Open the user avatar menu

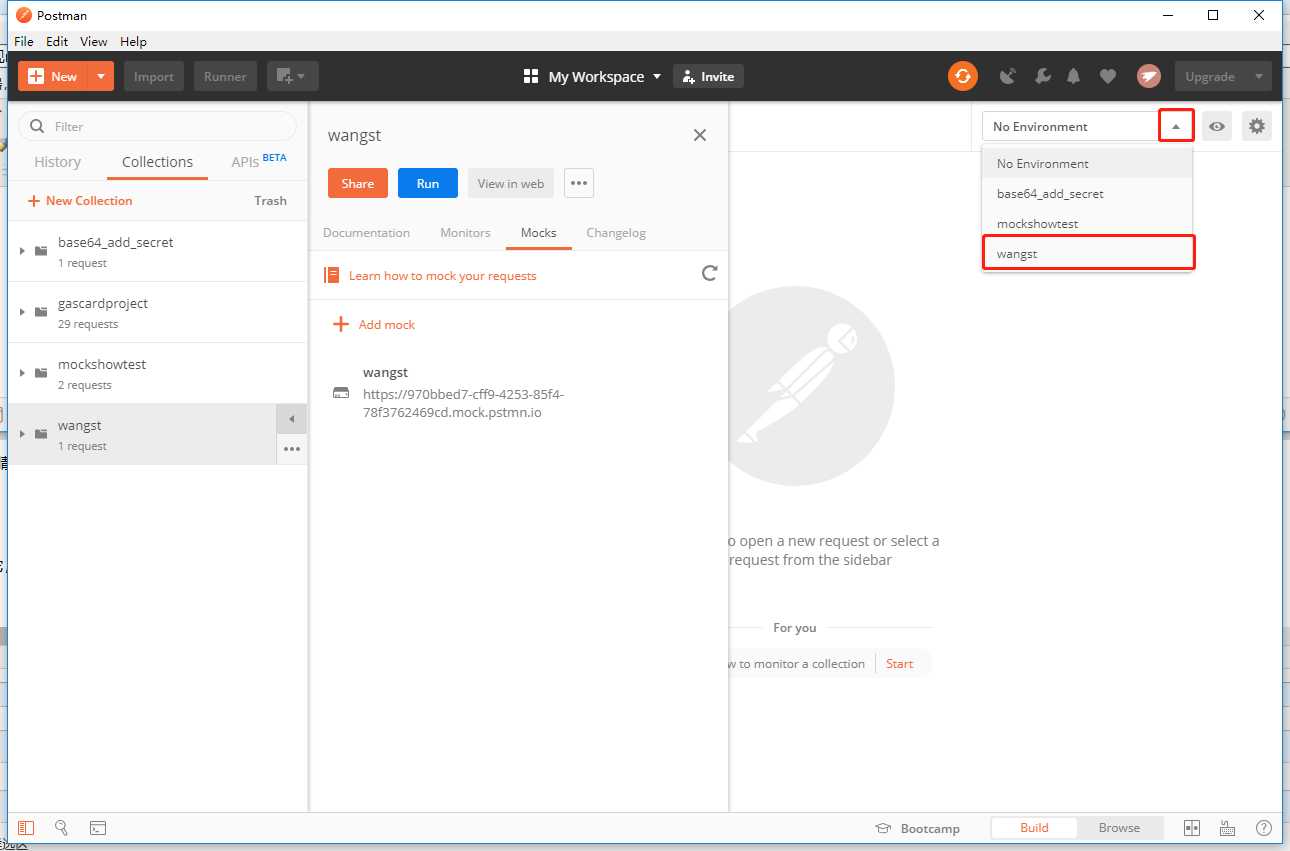coord(1148,76)
